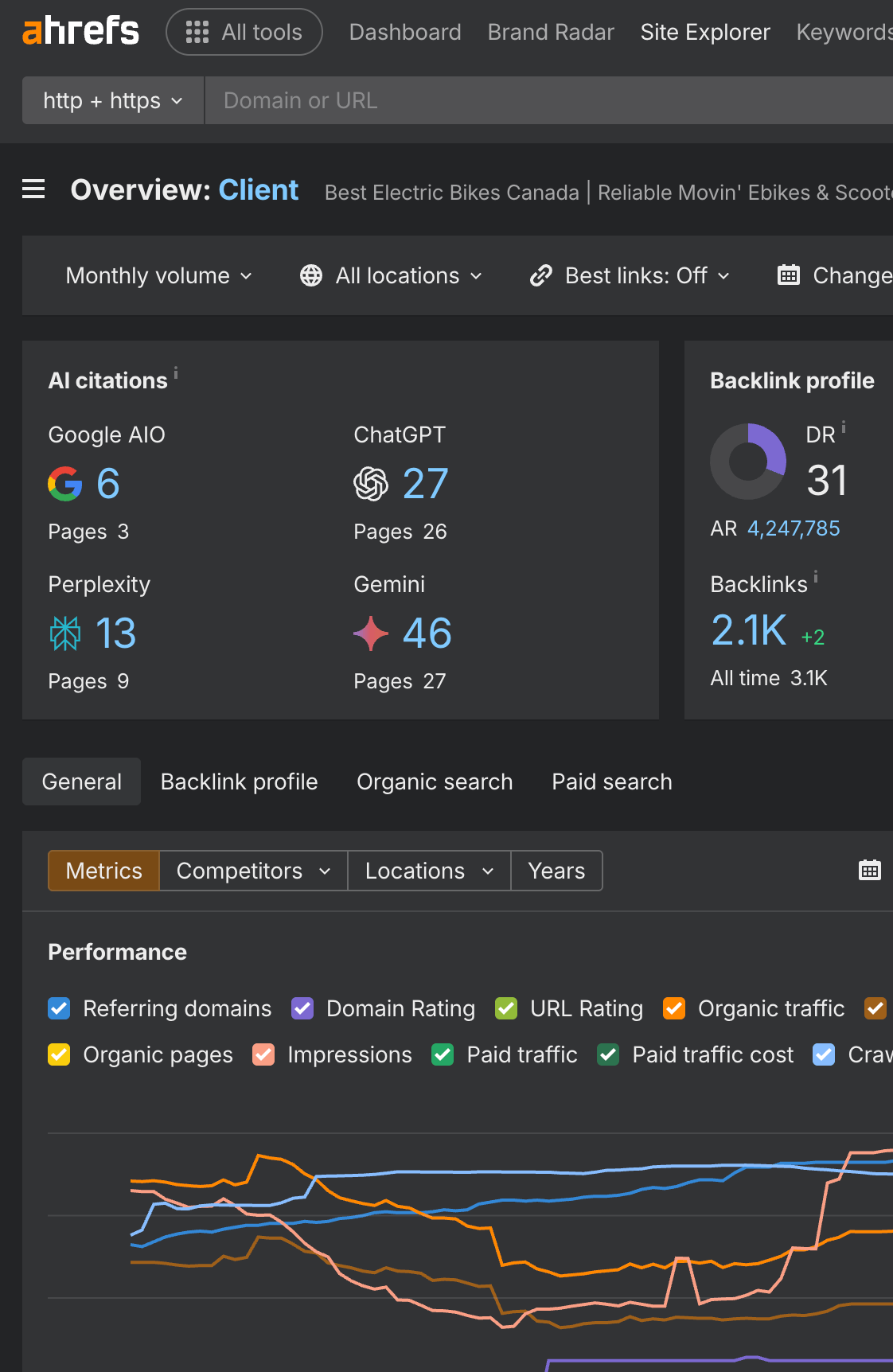Open Gemini citations count 46
The height and width of the screenshot is (1372, 893).
coord(427,633)
